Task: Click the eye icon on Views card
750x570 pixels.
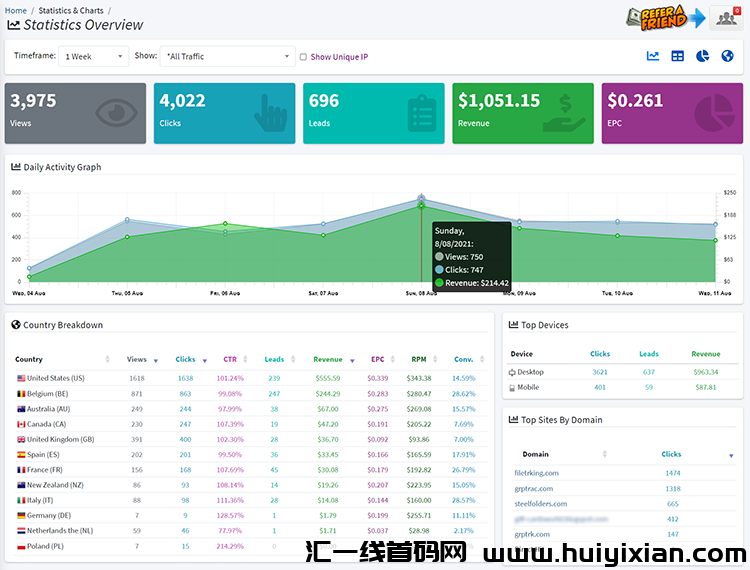Action: click(116, 113)
